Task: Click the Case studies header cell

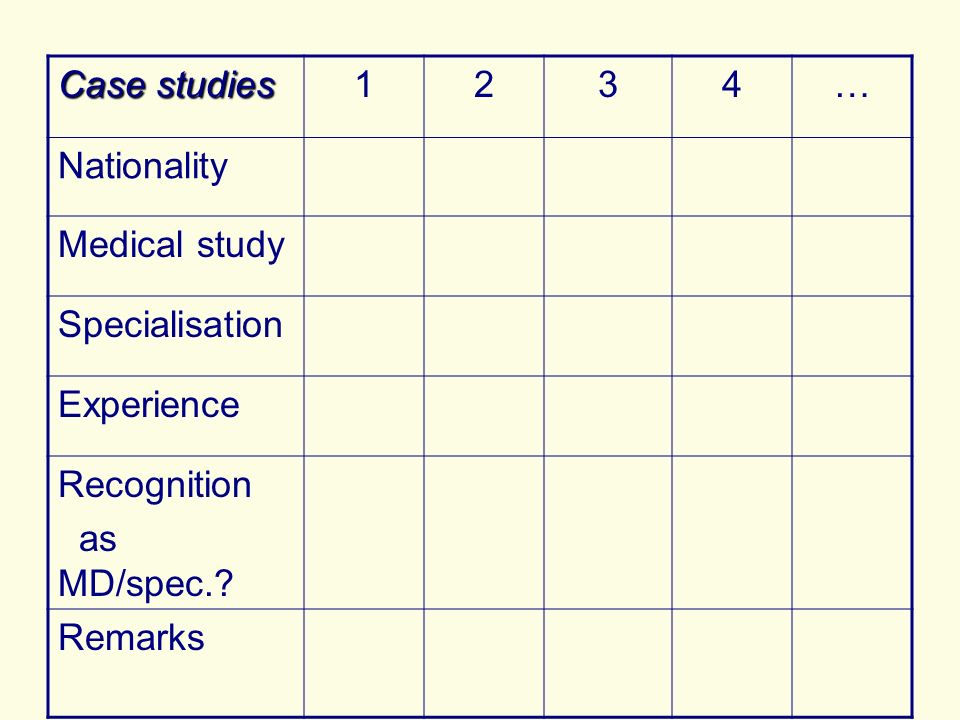Action: click(176, 97)
